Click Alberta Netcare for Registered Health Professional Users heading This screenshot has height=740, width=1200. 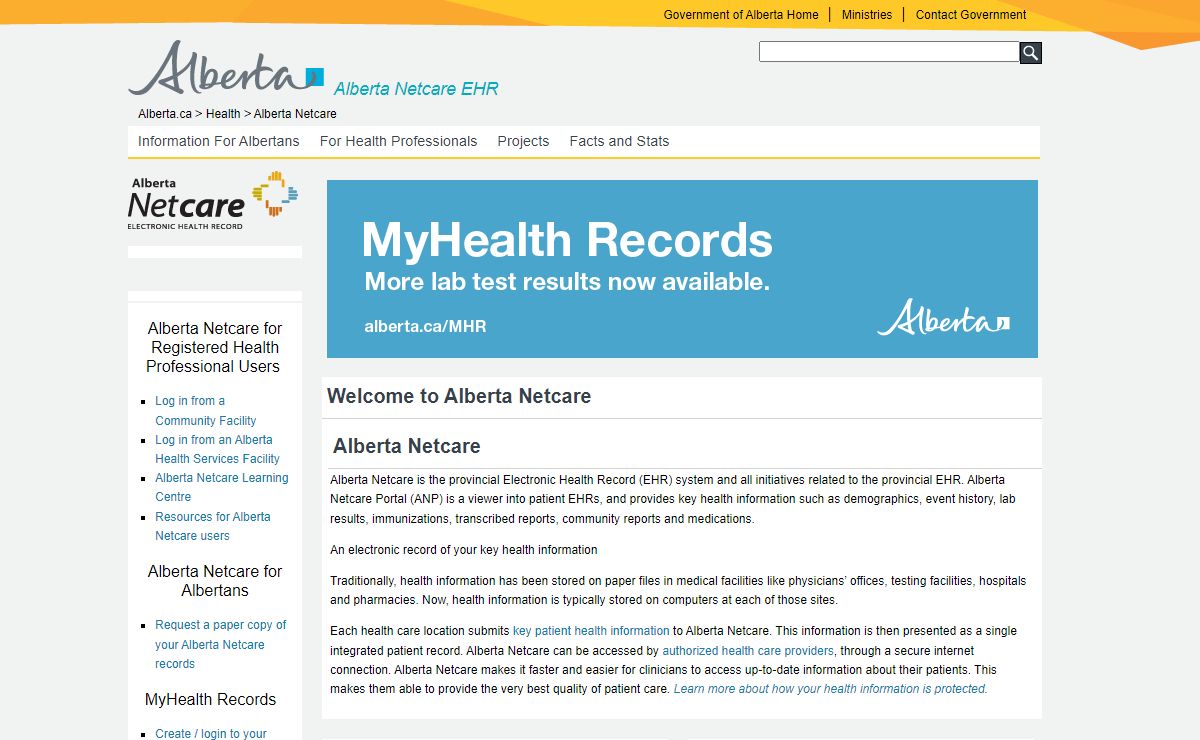214,347
